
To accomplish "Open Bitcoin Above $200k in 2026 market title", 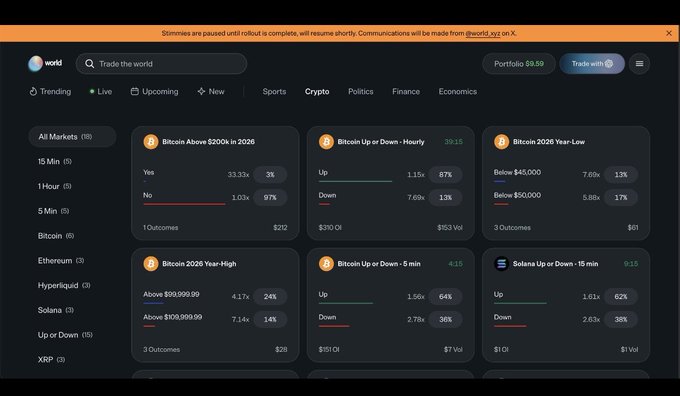I will (x=208, y=142).
